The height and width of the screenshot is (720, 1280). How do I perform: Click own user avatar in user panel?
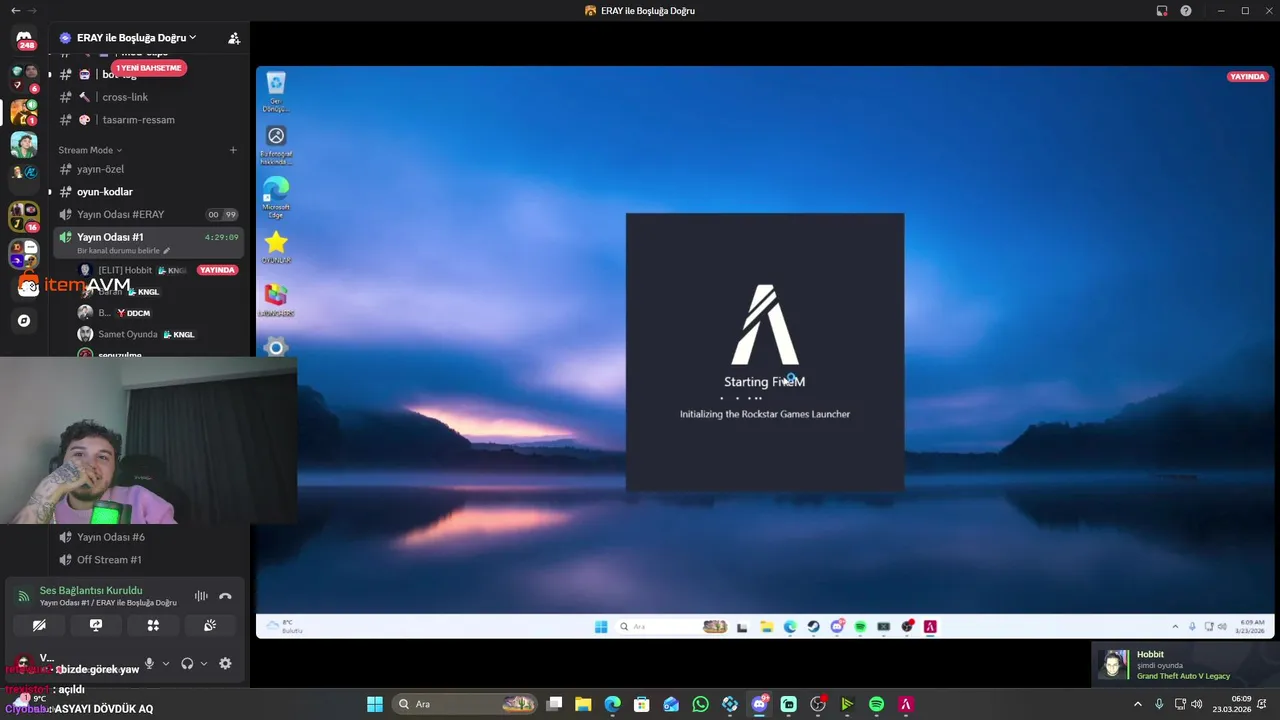(x=23, y=662)
